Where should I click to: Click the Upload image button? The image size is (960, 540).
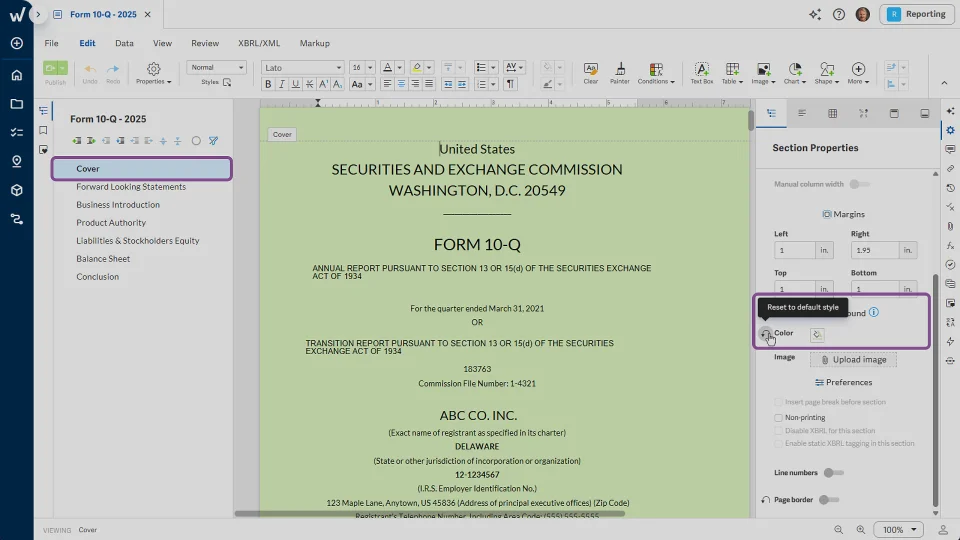click(853, 359)
